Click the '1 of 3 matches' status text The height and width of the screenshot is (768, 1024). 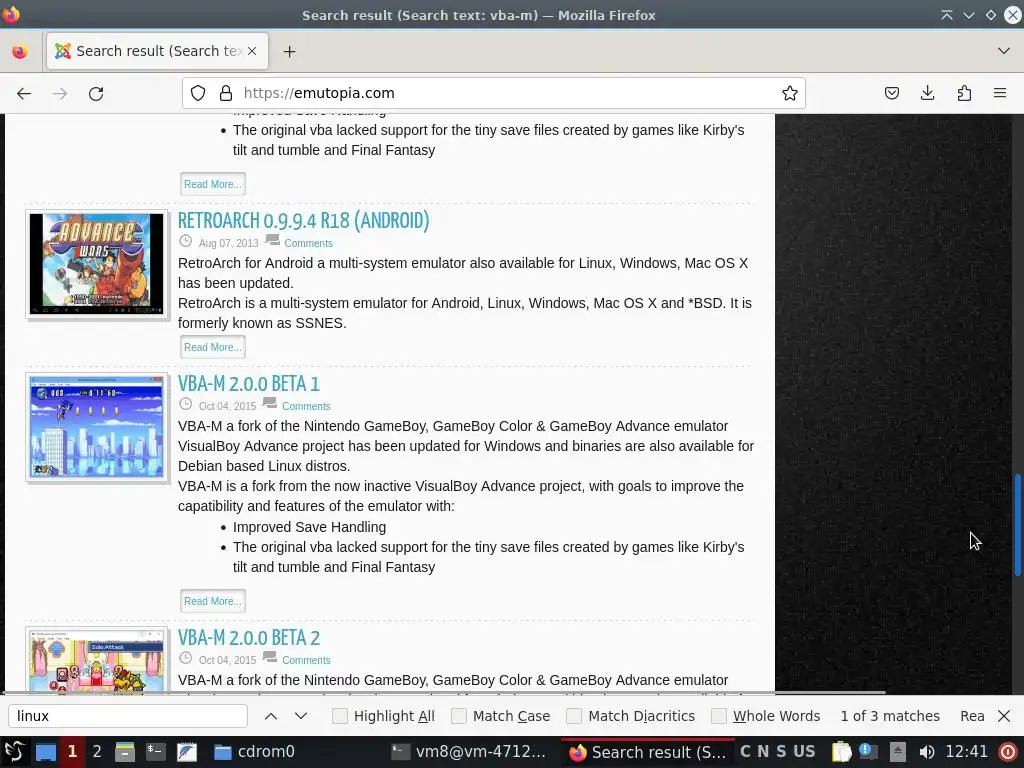pyautogui.click(x=890, y=716)
